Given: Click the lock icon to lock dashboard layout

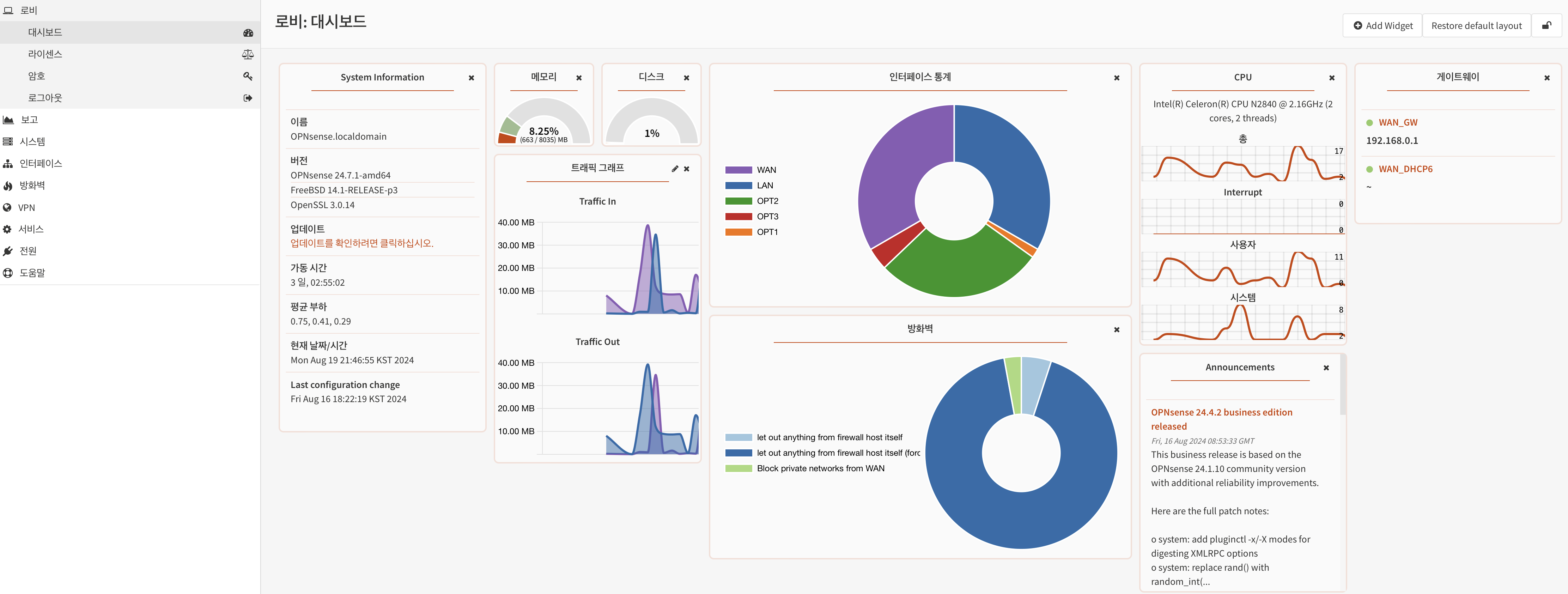Looking at the screenshot, I should click(1546, 25).
